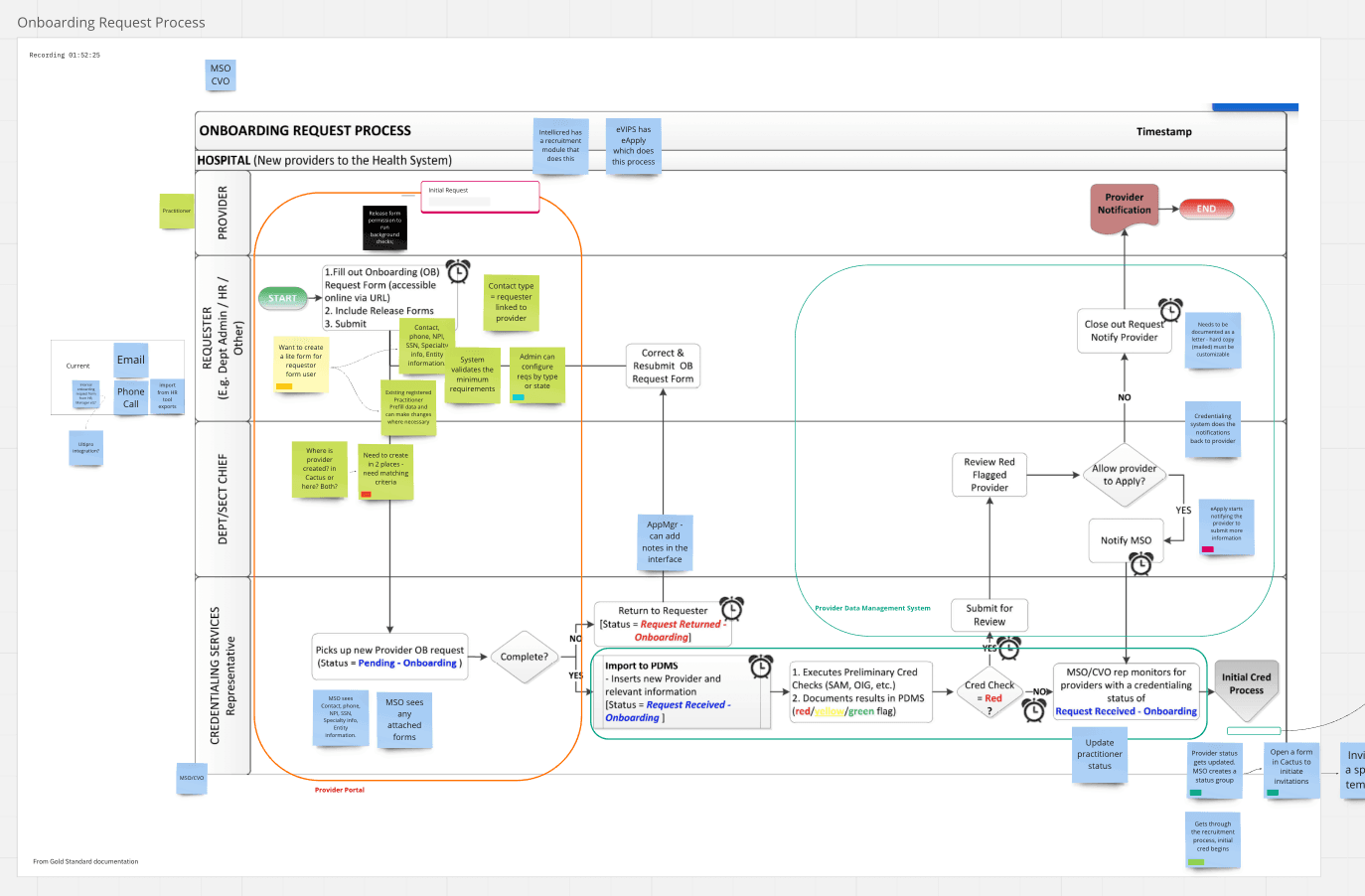Click the MSO CVO sticky note at top
1365x896 pixels.
click(220, 75)
